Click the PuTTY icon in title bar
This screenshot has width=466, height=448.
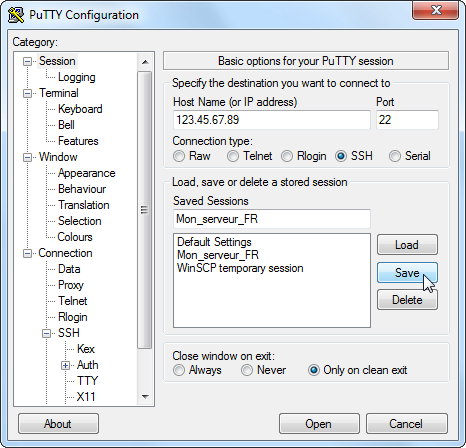coord(16,15)
